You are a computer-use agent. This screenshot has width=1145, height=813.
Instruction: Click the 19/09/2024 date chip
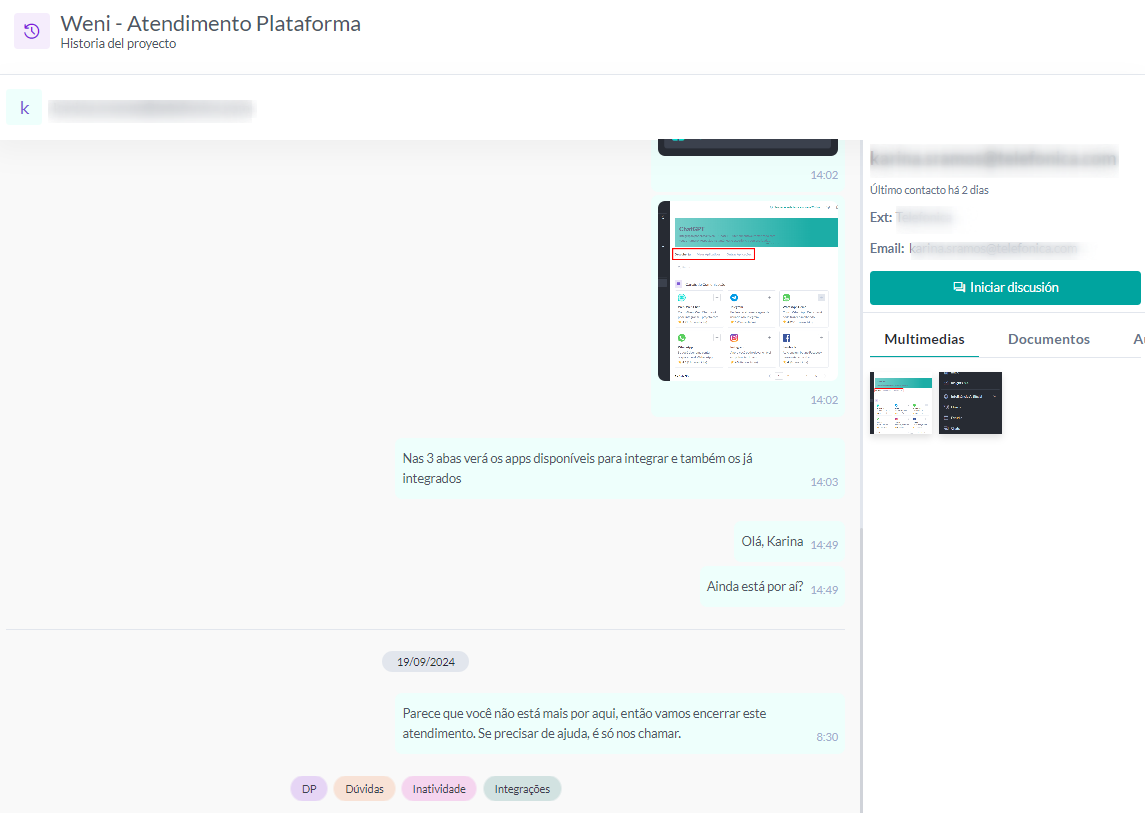coord(425,662)
